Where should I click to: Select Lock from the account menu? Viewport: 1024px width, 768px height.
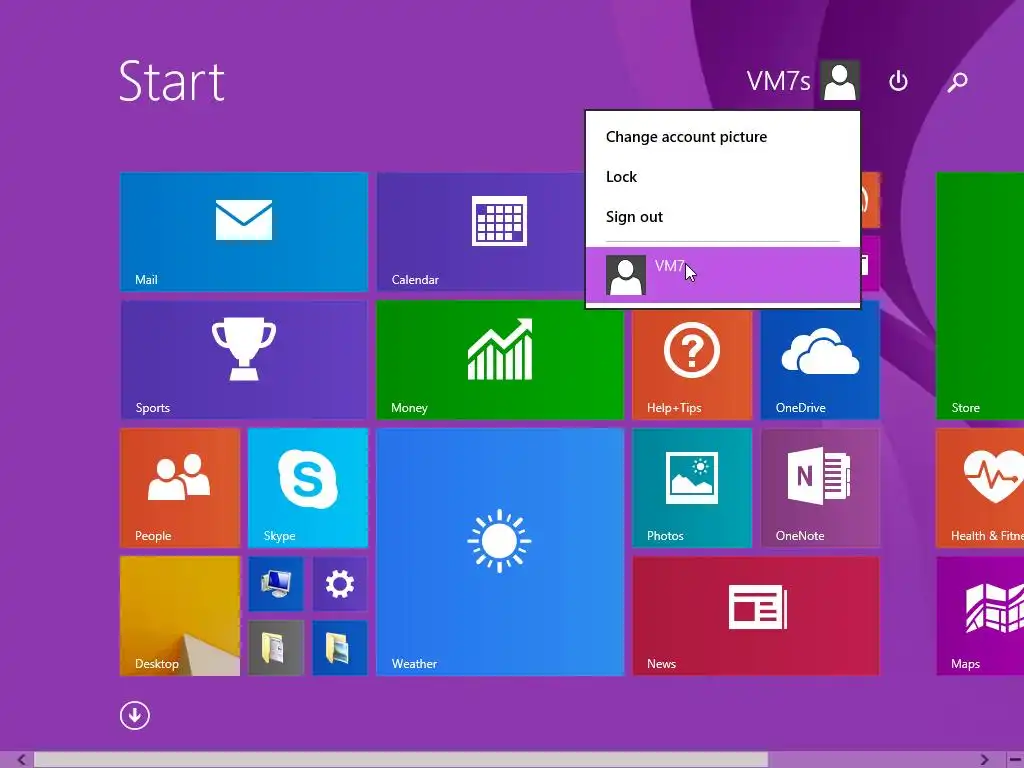pos(621,177)
